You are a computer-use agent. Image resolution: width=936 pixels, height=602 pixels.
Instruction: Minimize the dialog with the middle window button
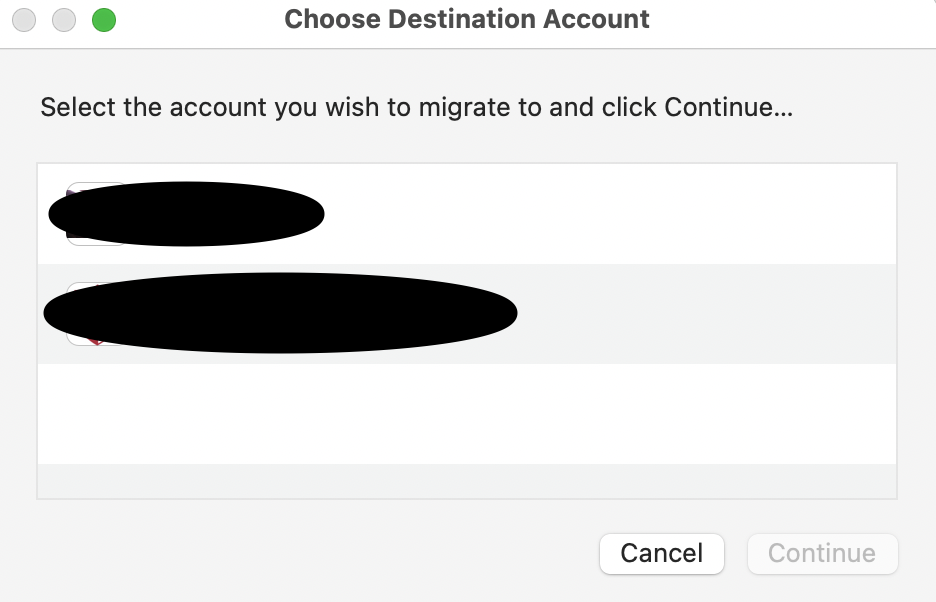point(64,20)
